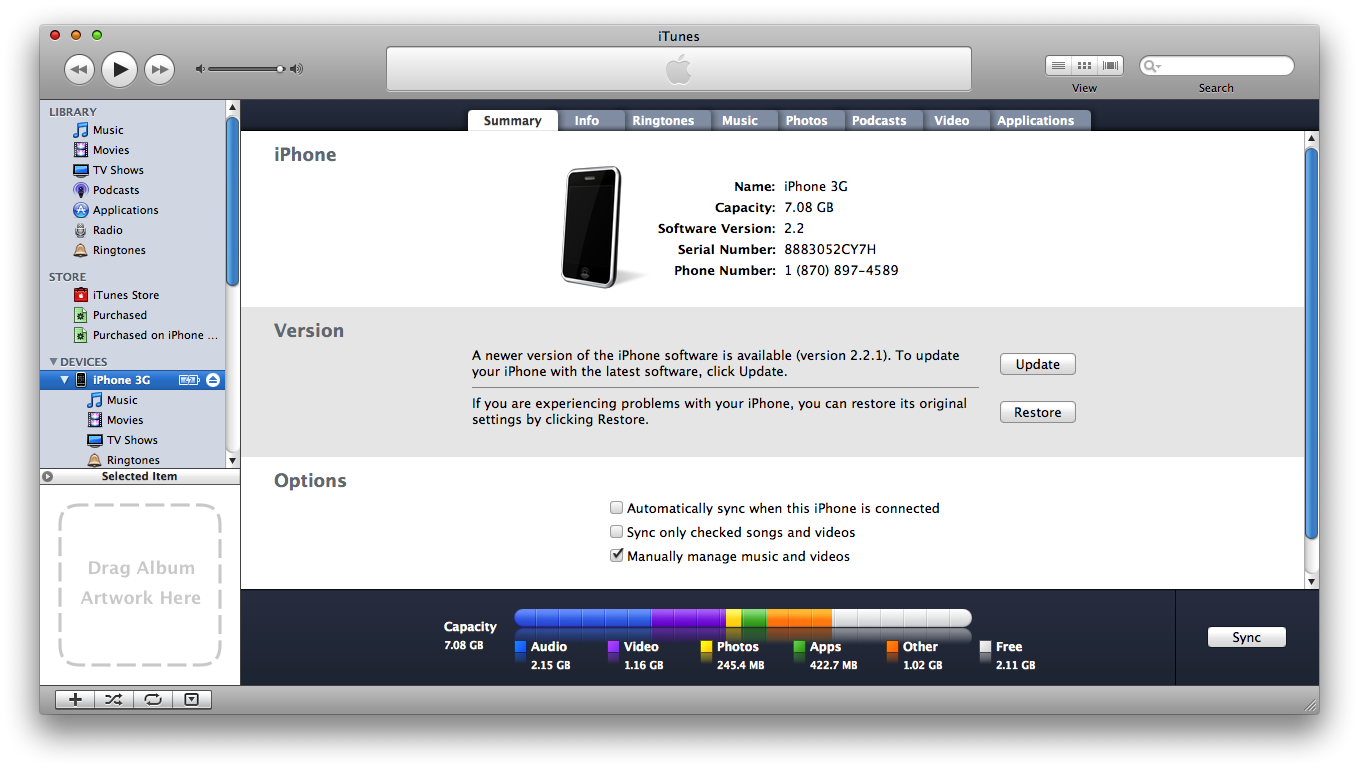Enable Sync only checked songs and videos
The image size is (1359, 769).
pyautogui.click(x=617, y=532)
